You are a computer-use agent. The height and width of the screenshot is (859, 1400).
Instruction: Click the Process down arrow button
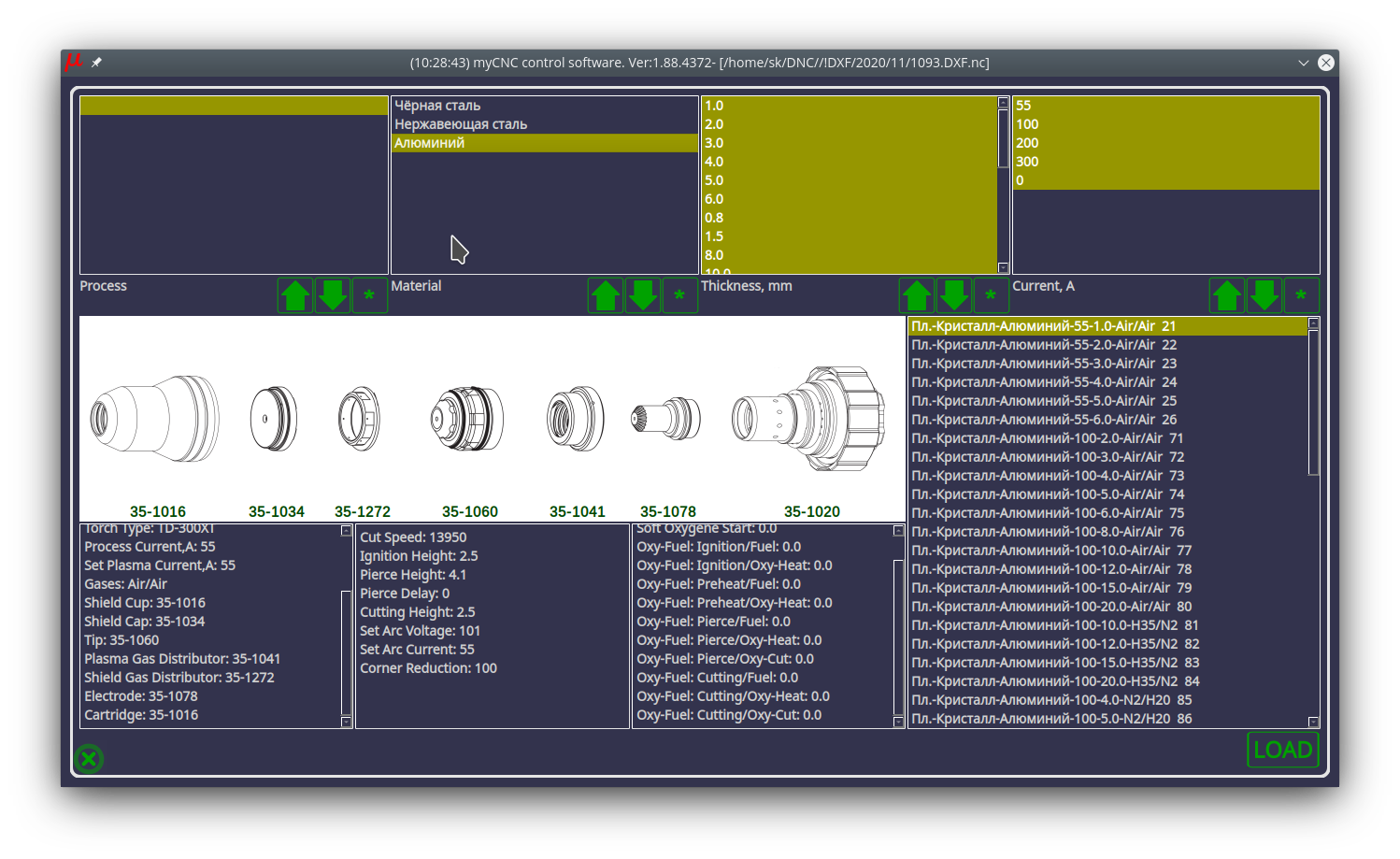click(333, 295)
